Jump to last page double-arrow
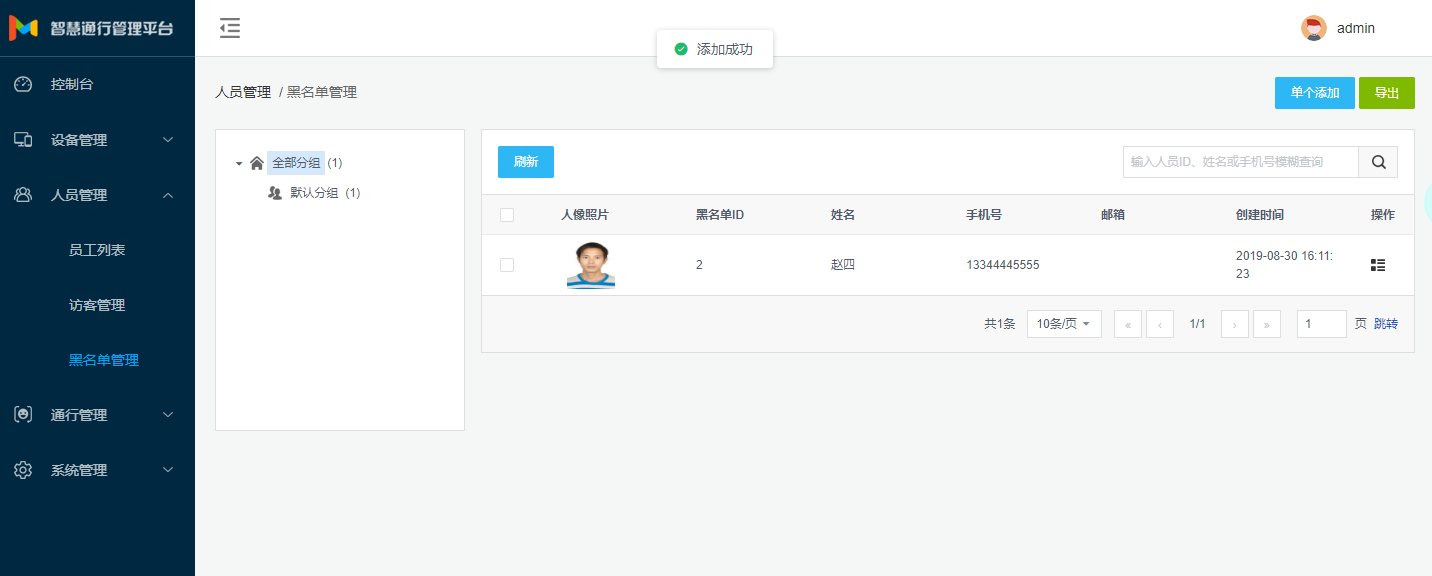 [x=1267, y=324]
